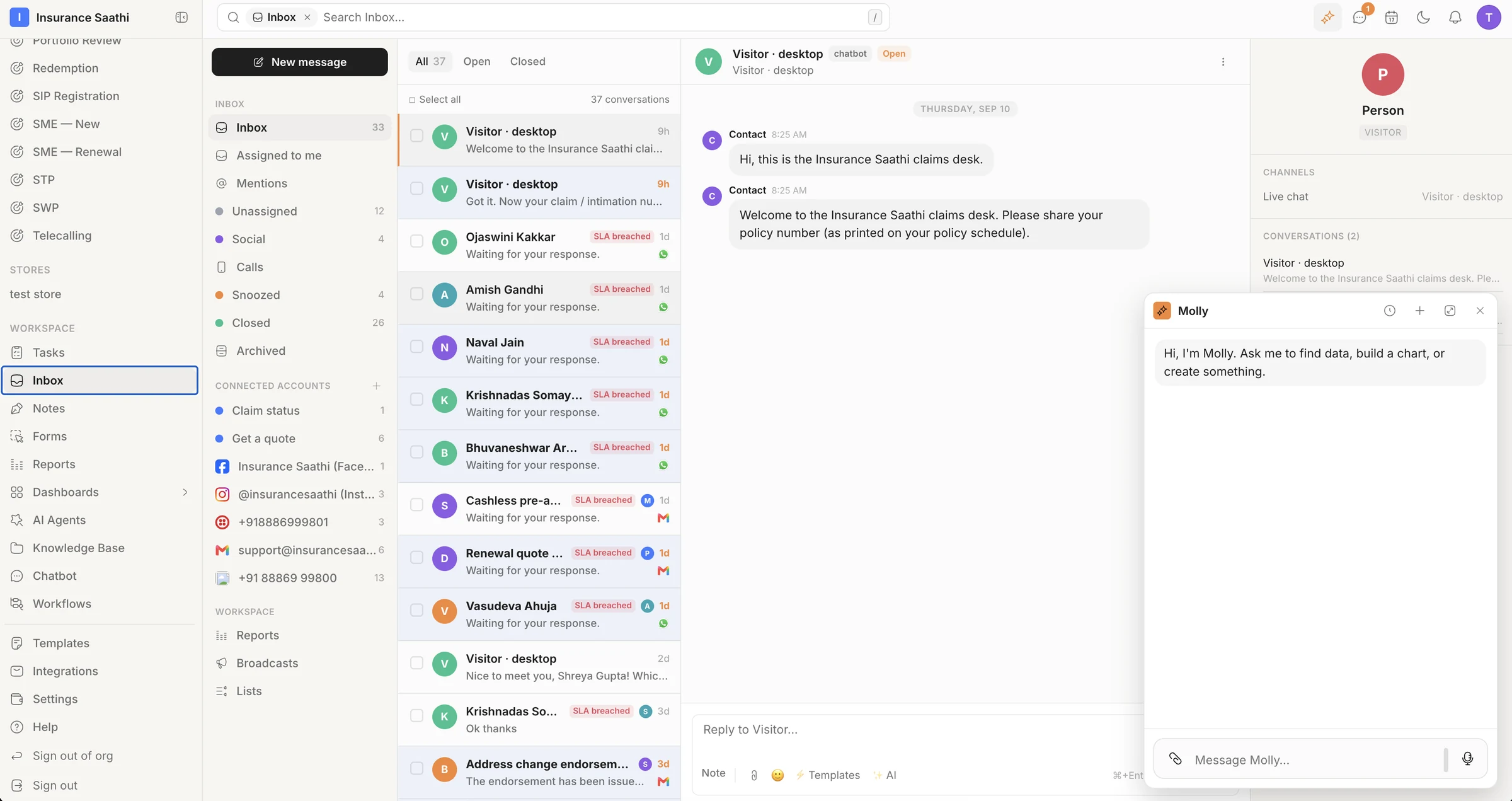The image size is (1512, 801).
Task: Switch to the Closed conversations tab
Action: pos(527,62)
